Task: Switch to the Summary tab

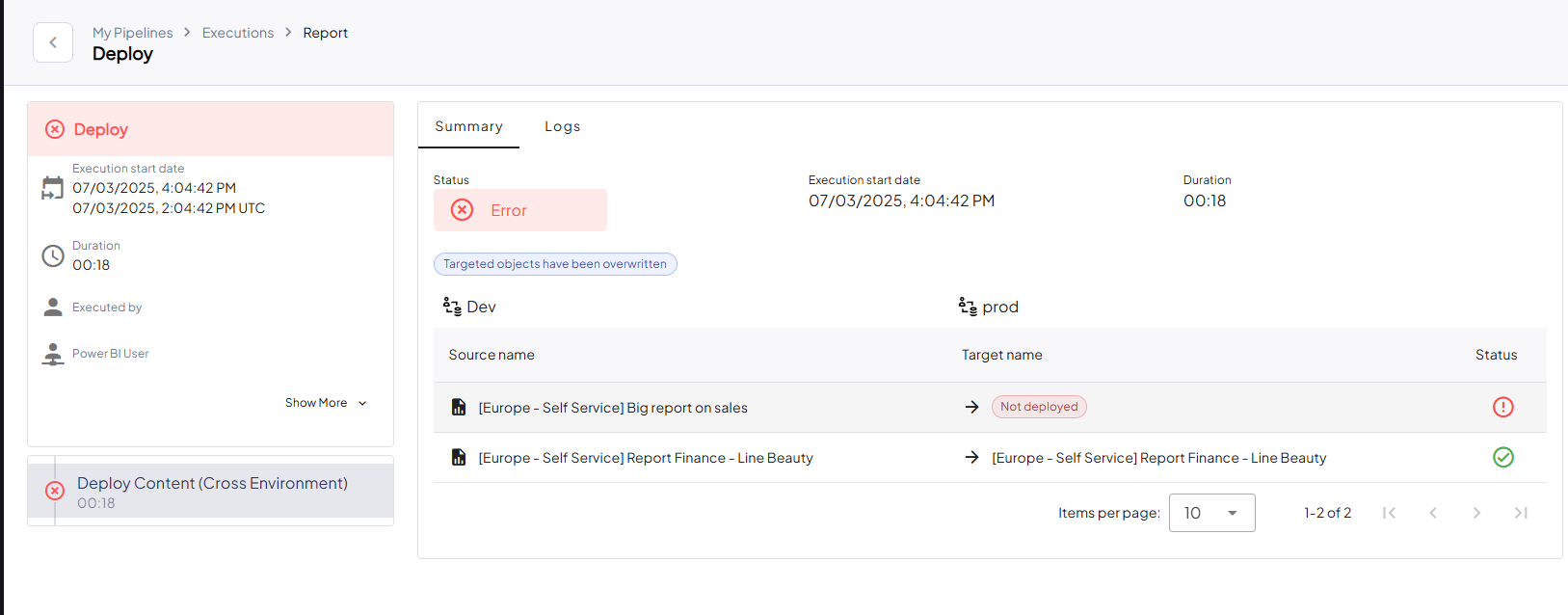Action: point(468,126)
